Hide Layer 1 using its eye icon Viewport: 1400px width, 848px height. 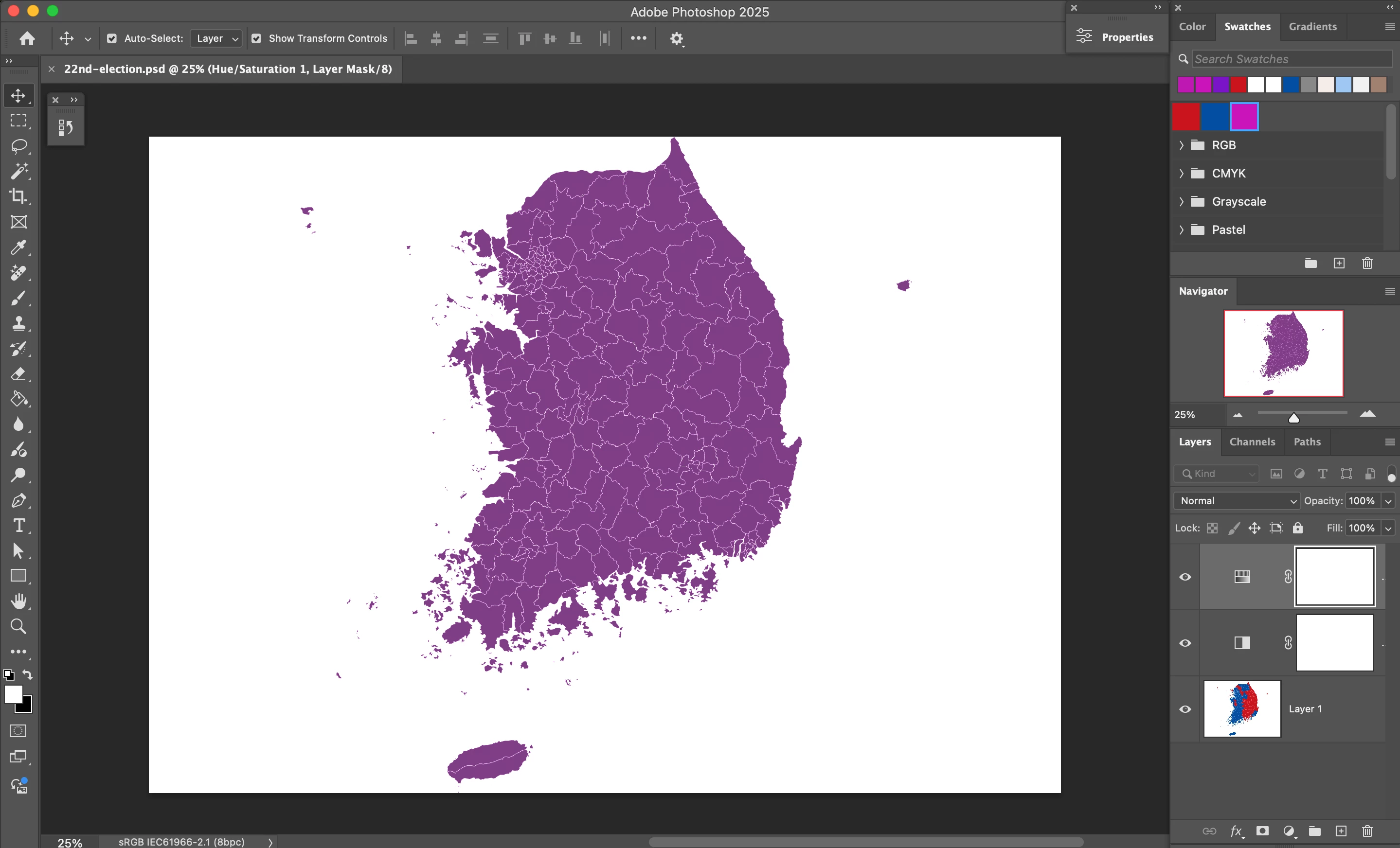(1185, 709)
